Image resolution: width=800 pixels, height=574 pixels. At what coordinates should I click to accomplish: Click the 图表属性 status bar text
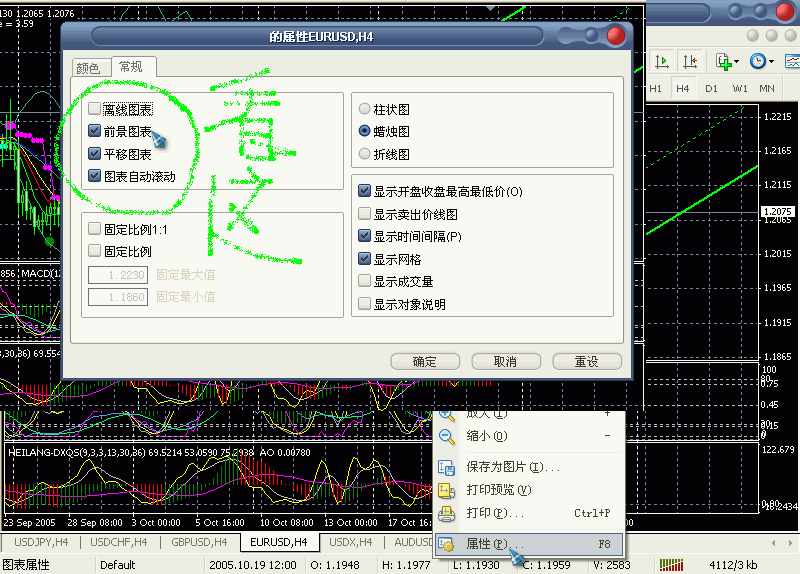[26, 565]
